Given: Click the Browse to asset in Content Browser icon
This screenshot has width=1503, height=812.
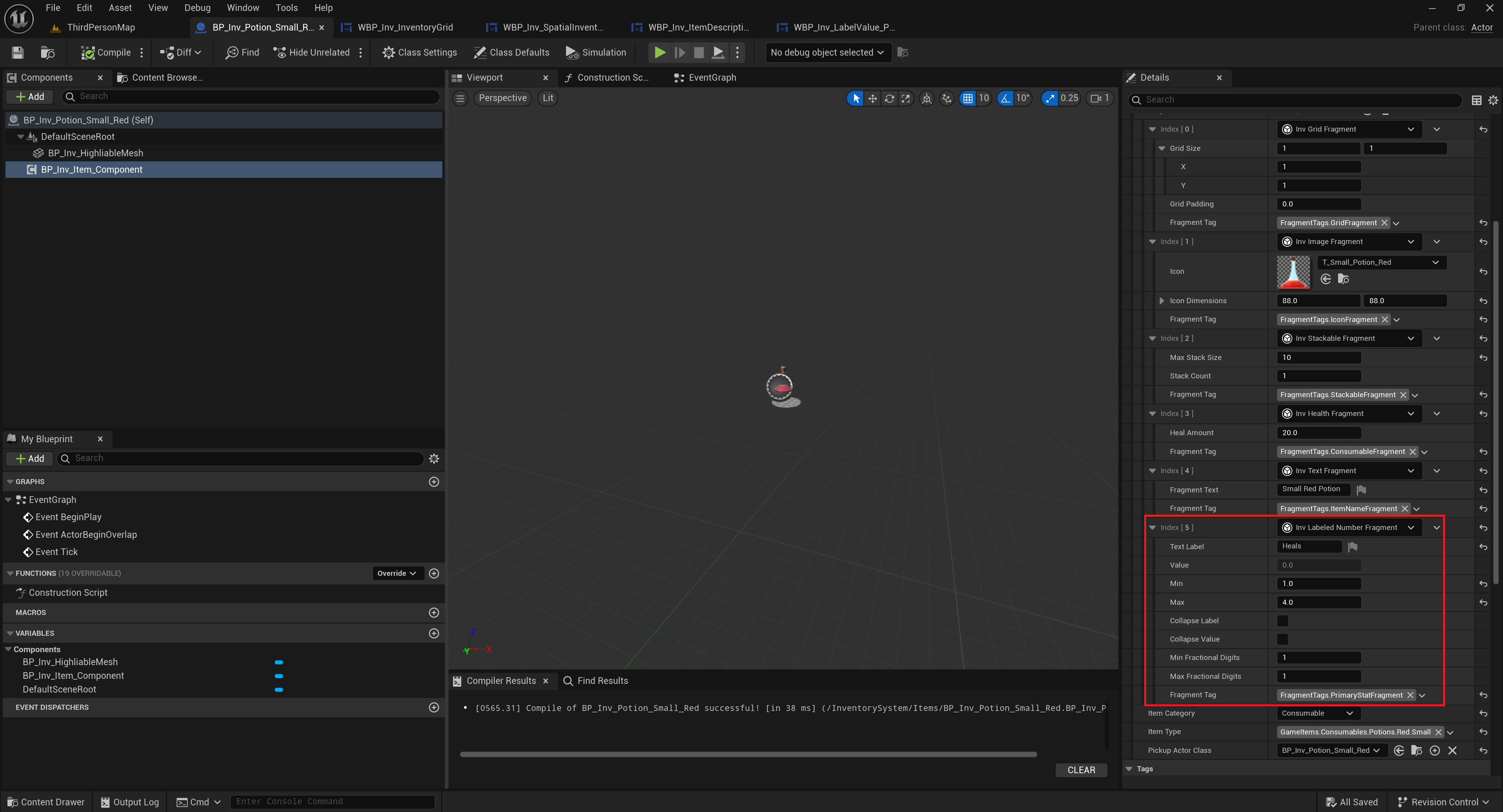Looking at the screenshot, I should tap(47, 52).
